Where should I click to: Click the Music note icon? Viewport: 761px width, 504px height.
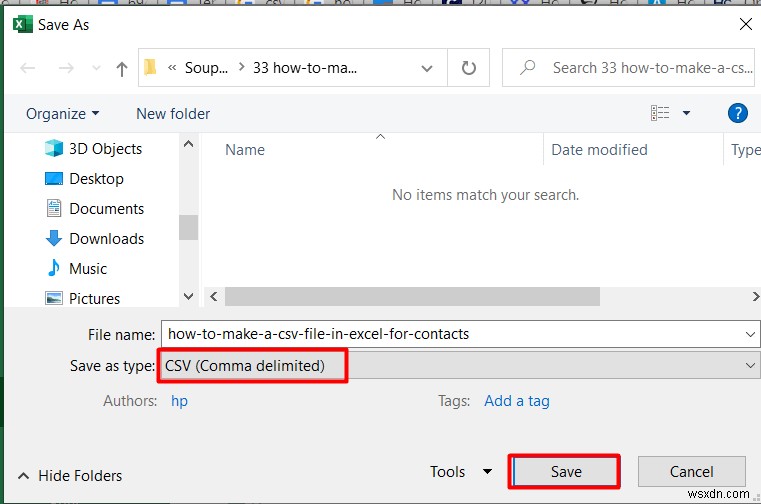pos(54,268)
